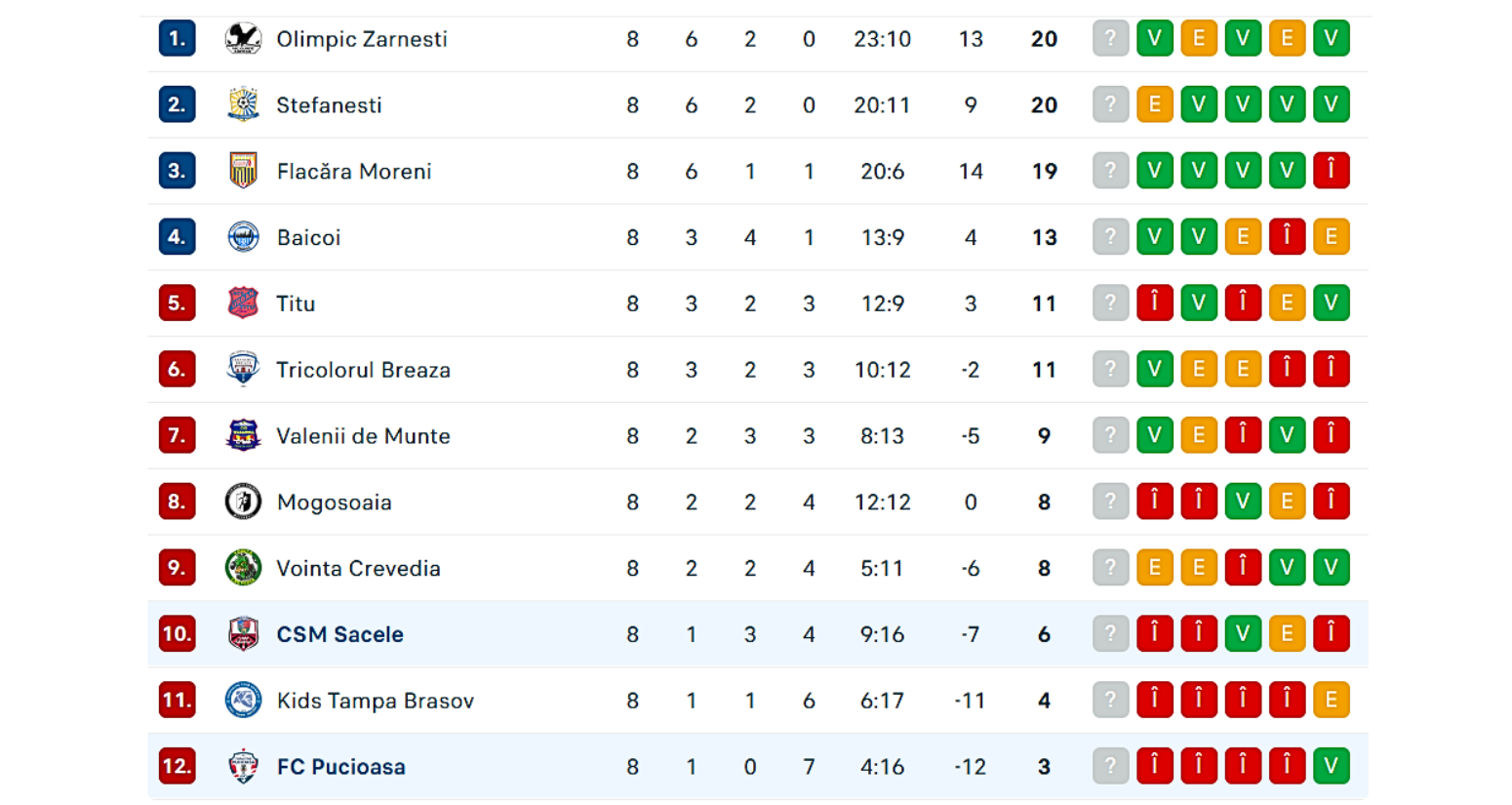Click CSM Sacele's green V result badge
The height and width of the screenshot is (805, 1512).
[x=1243, y=634]
